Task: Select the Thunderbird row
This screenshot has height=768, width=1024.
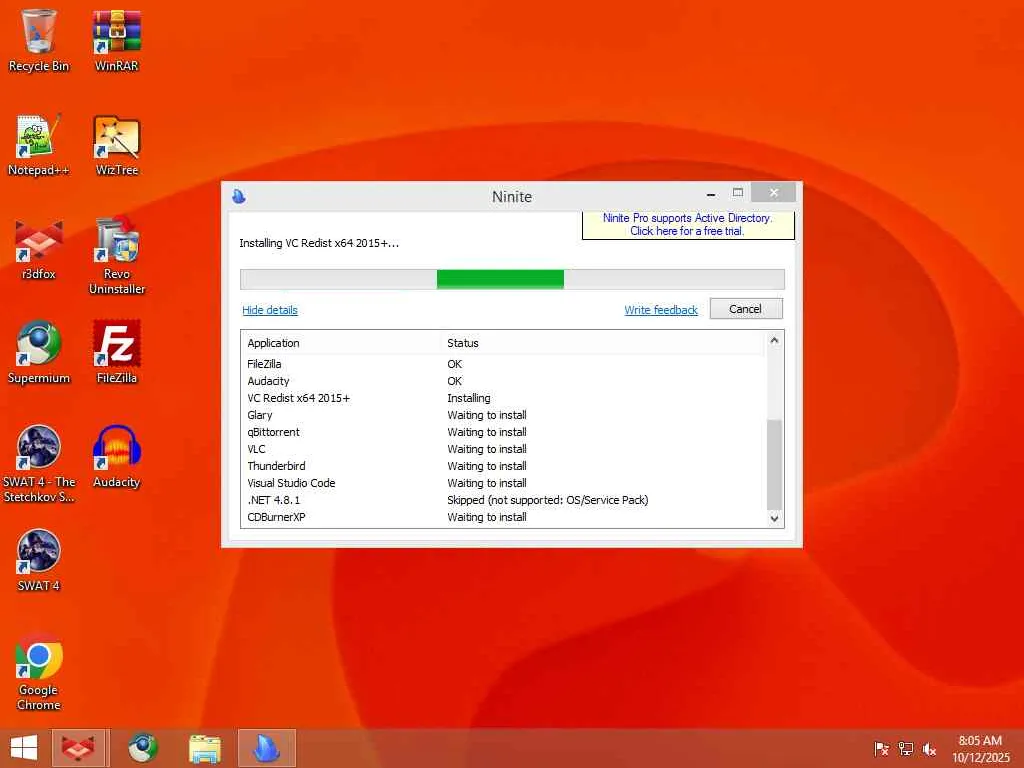Action: (503, 466)
